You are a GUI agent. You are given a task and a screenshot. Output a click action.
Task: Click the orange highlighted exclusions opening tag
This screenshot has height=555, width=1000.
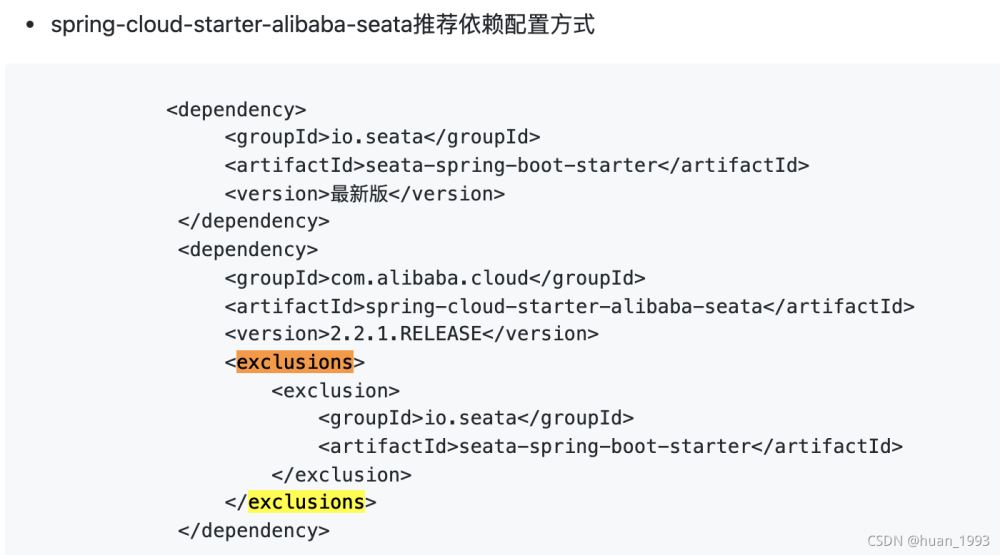click(x=294, y=362)
